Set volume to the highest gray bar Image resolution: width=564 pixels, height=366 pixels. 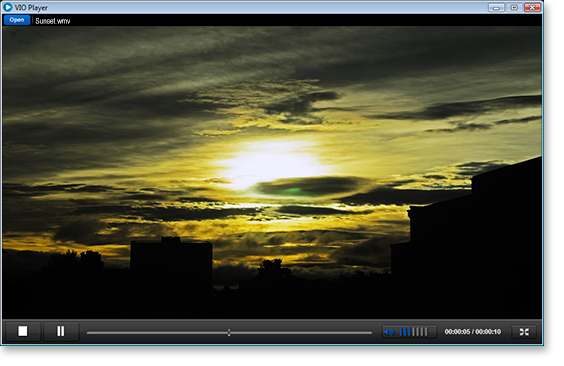click(426, 332)
